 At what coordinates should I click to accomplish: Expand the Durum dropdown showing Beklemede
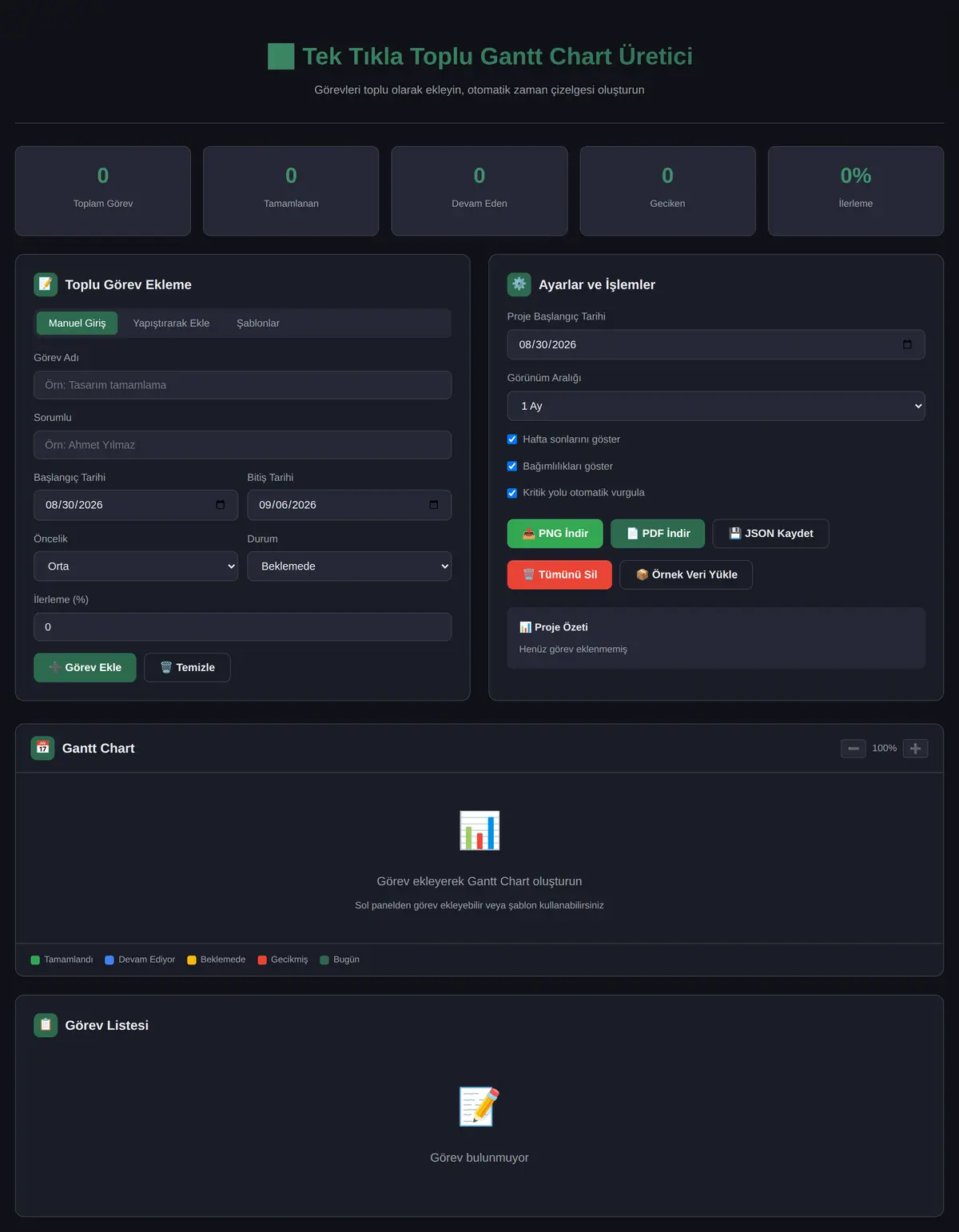[349, 566]
